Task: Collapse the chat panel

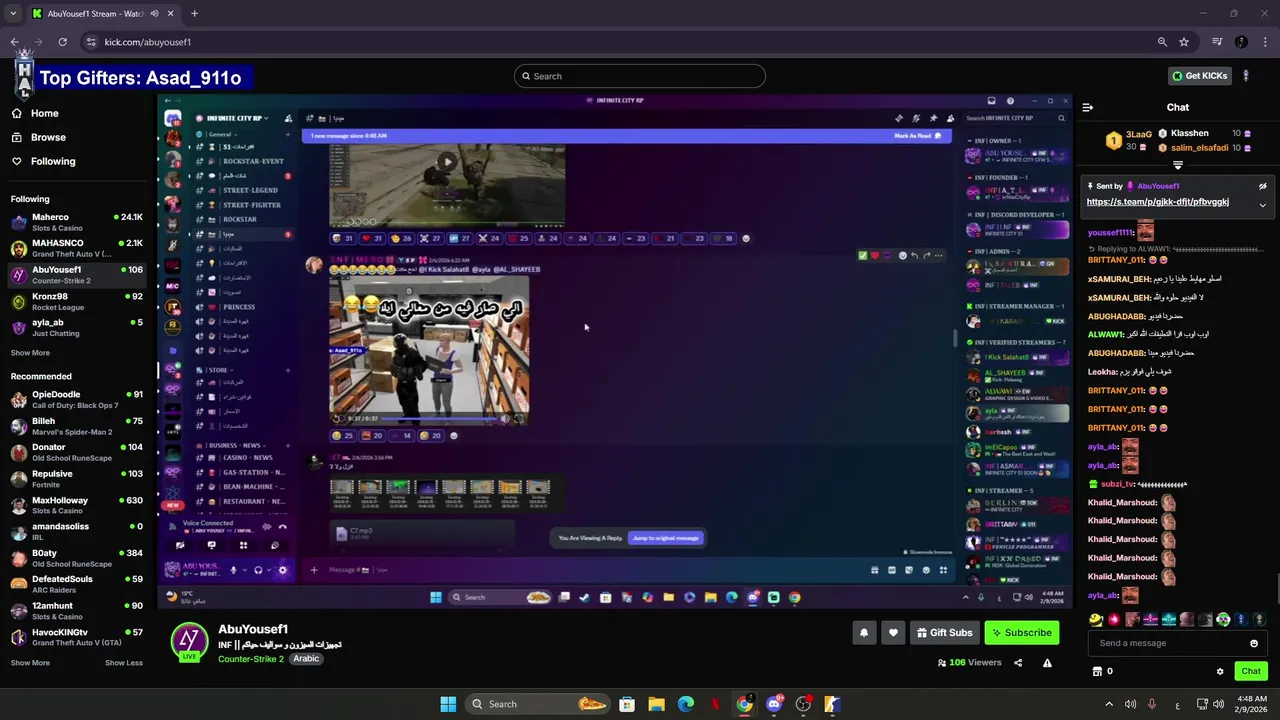Action: point(1088,107)
